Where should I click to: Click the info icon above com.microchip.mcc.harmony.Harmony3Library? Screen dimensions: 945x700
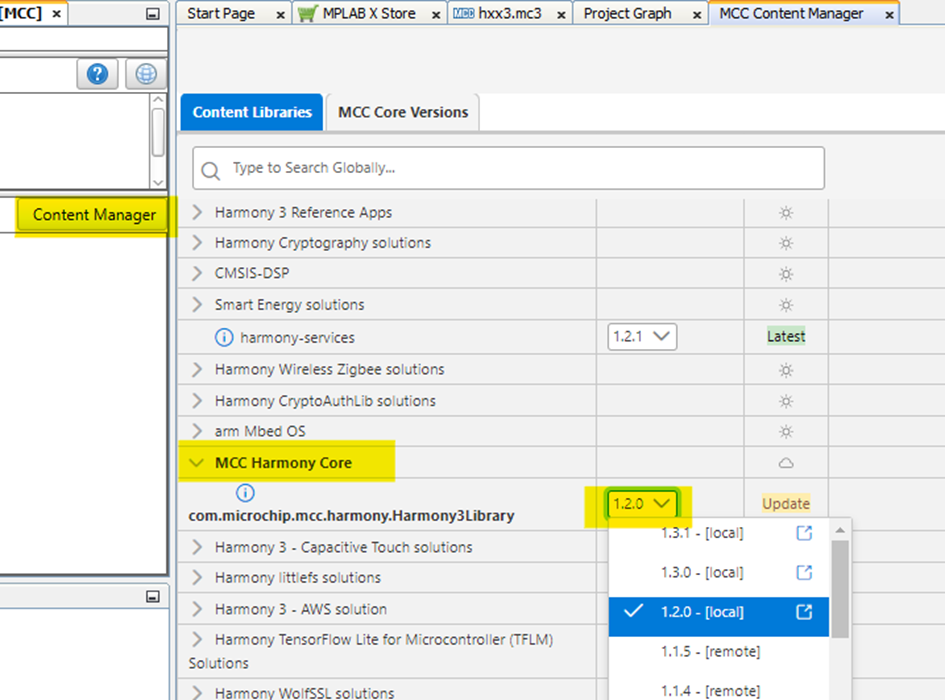(245, 491)
